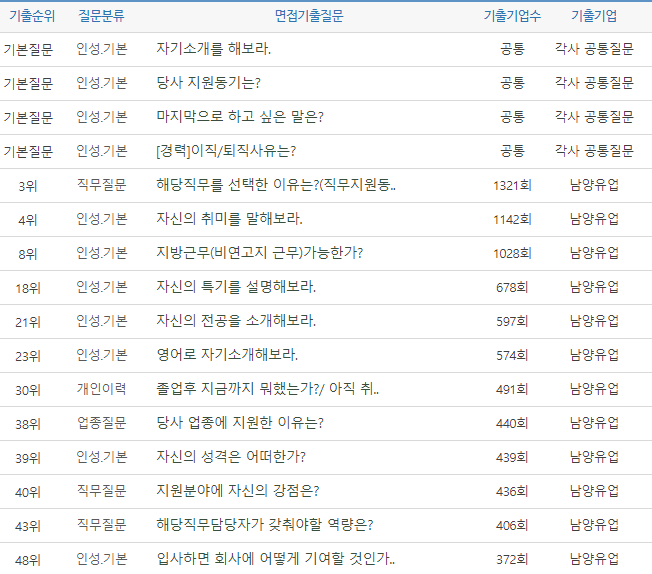The width and height of the screenshot is (652, 574).
Task: Click the 질문분류 column header
Action: [x=101, y=16]
